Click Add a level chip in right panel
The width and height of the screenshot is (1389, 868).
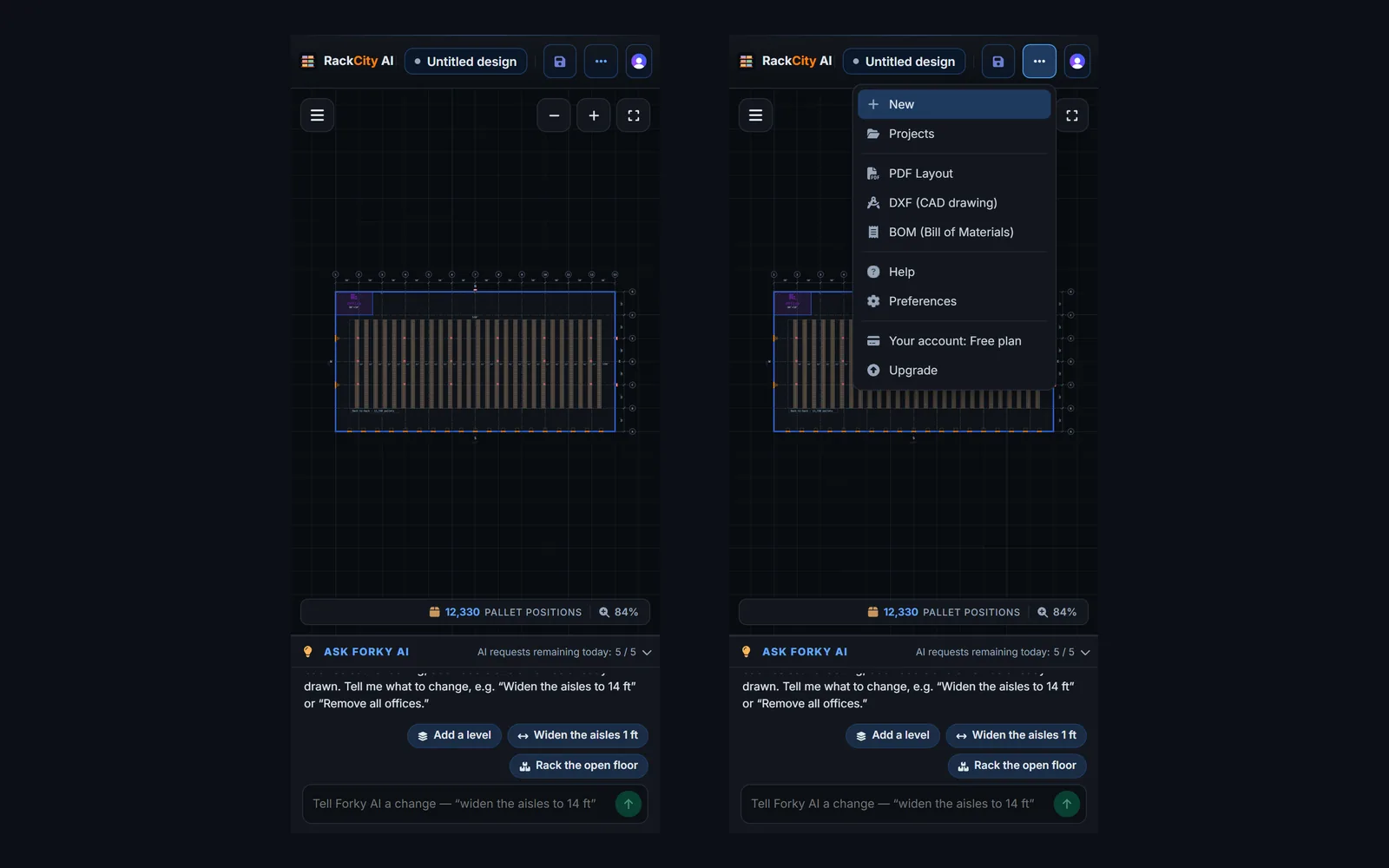[x=892, y=735]
